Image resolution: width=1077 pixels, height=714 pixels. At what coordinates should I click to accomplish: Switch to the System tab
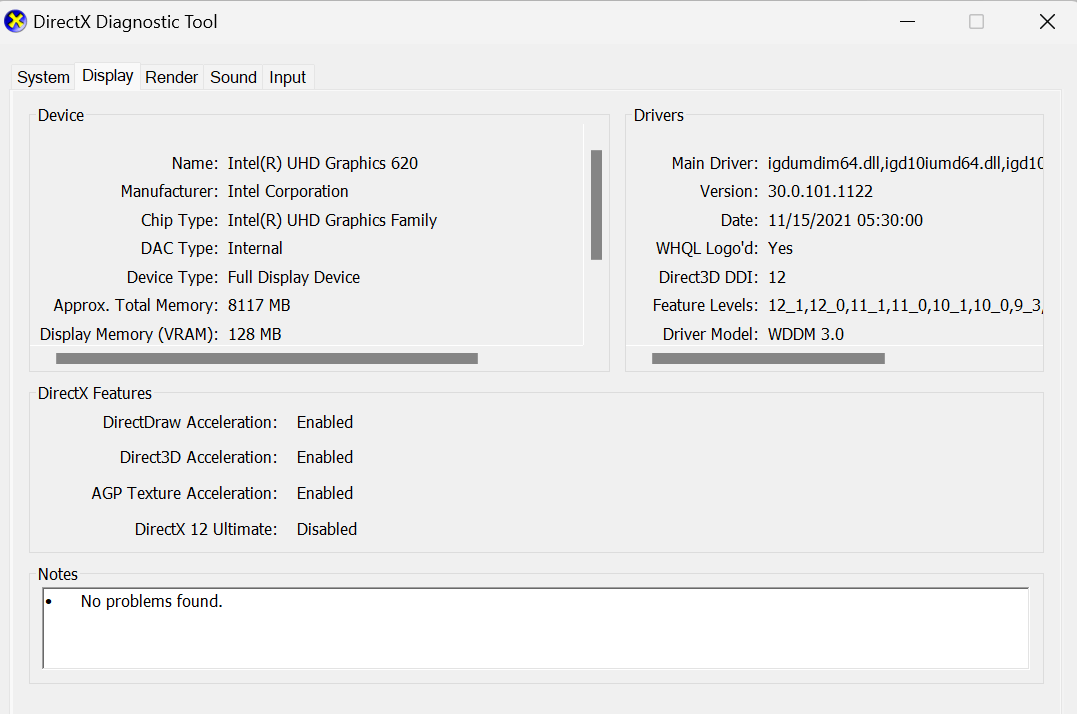click(43, 77)
